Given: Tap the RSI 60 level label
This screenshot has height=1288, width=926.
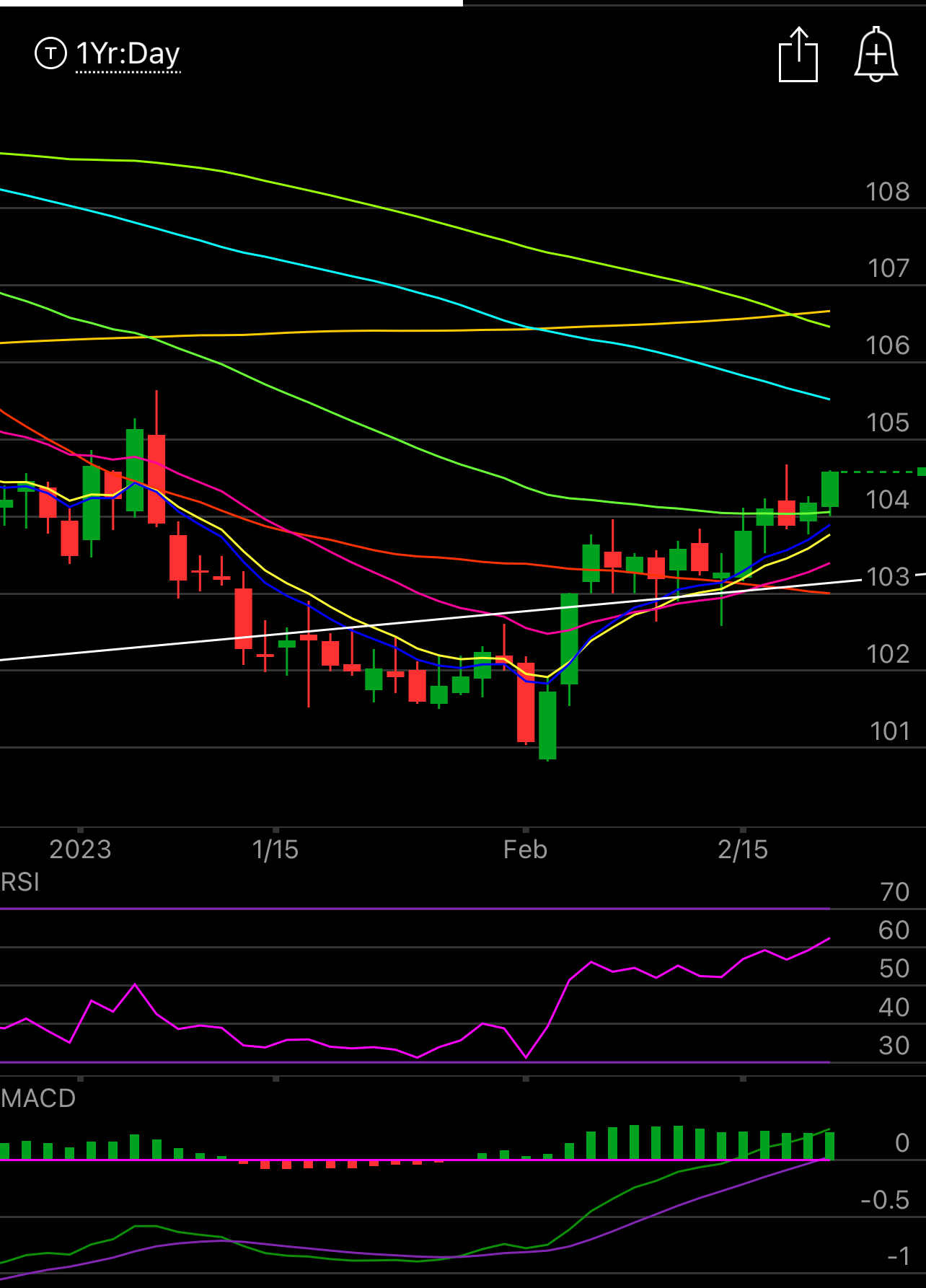Looking at the screenshot, I should (894, 930).
